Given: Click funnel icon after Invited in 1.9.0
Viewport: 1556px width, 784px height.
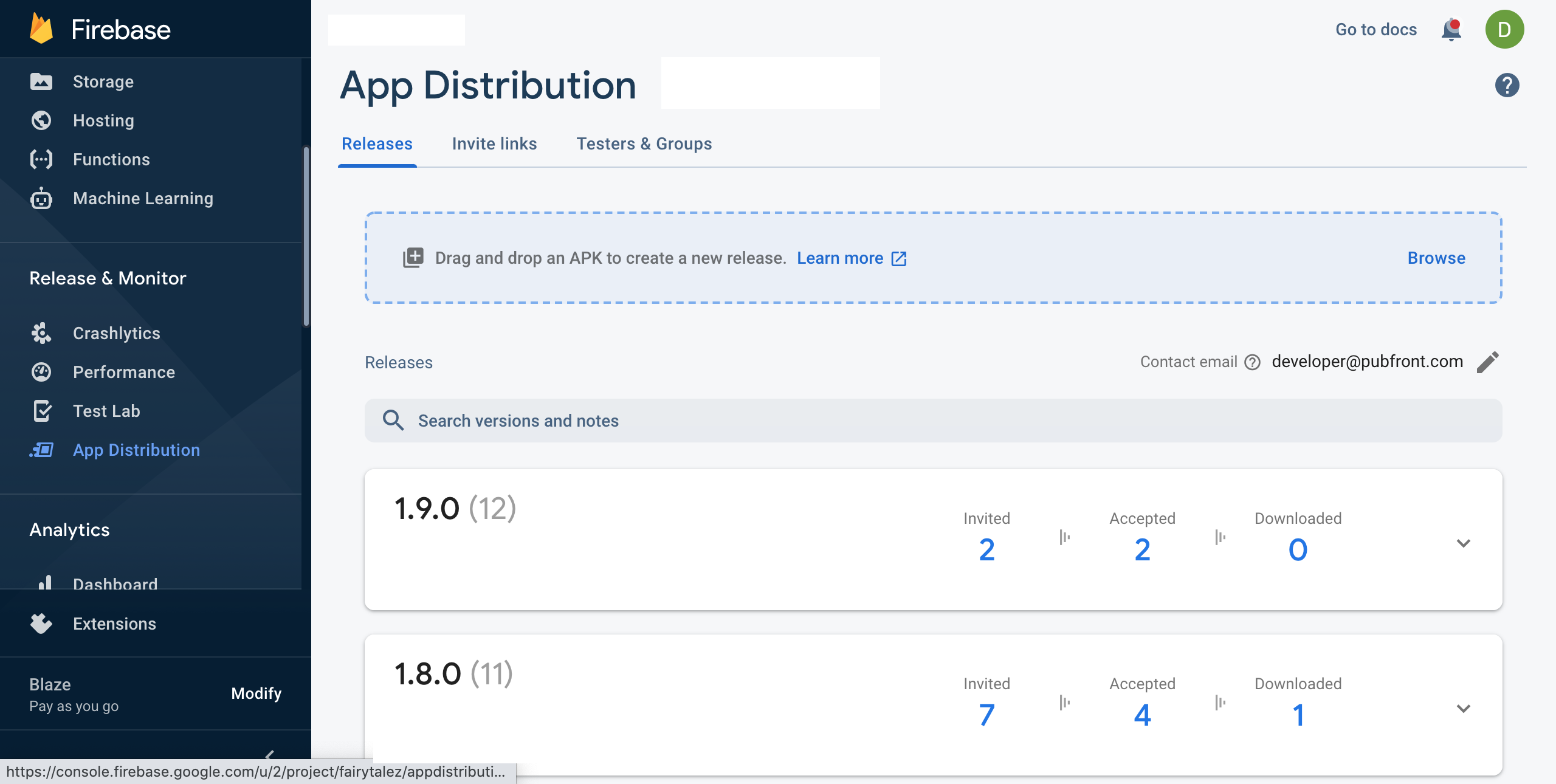Looking at the screenshot, I should click(1065, 537).
